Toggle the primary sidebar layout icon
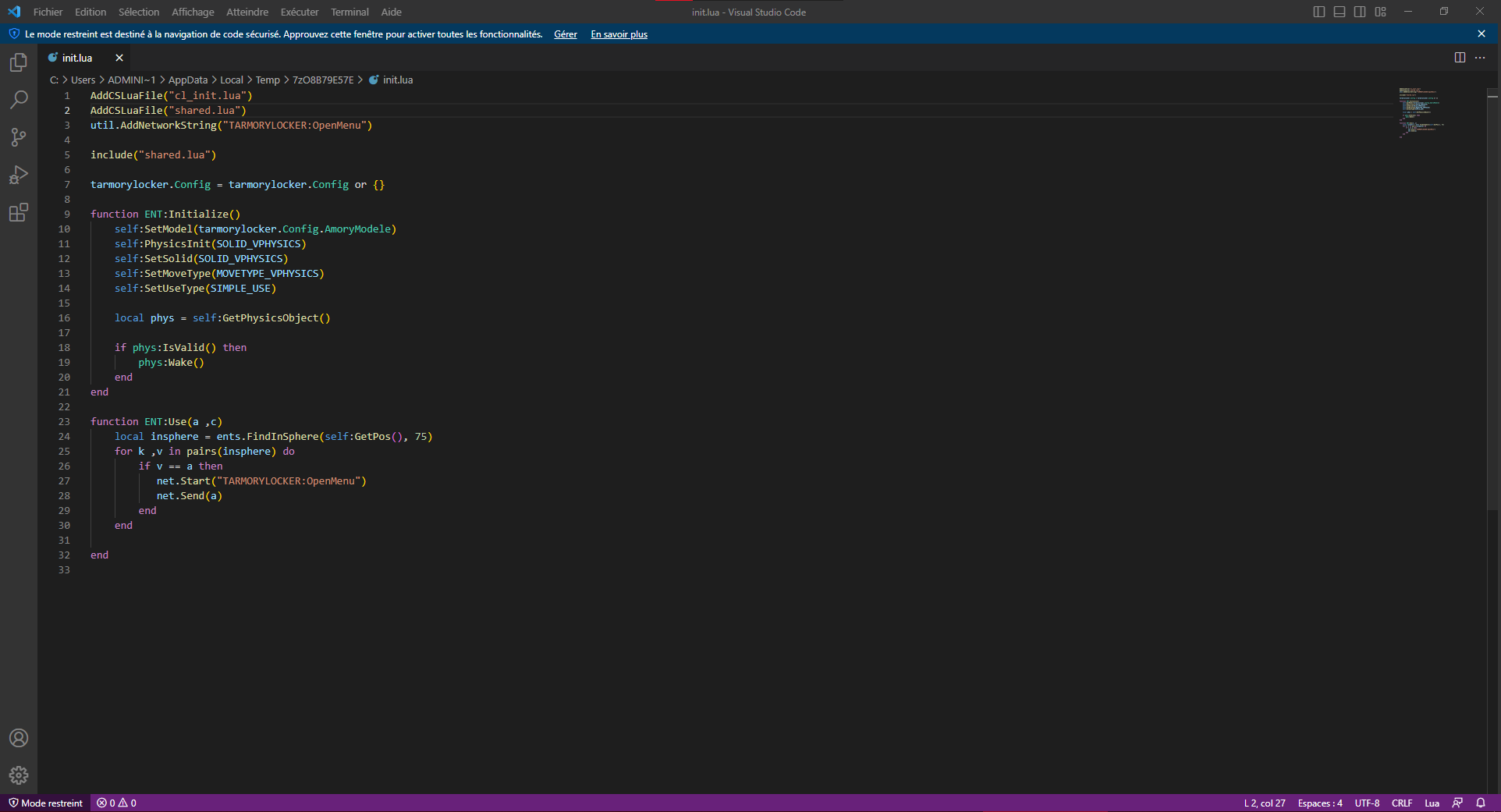The height and width of the screenshot is (812, 1501). 1319,12
